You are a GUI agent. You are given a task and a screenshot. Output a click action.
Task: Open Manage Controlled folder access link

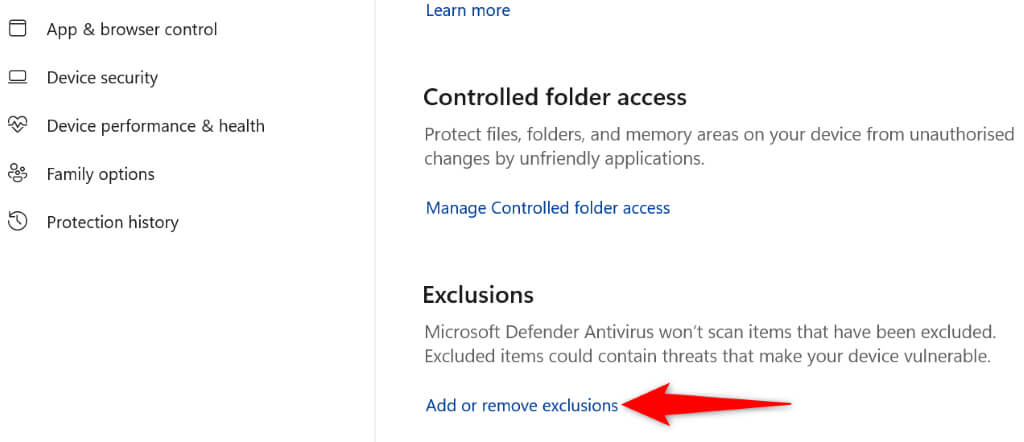pyautogui.click(x=547, y=208)
